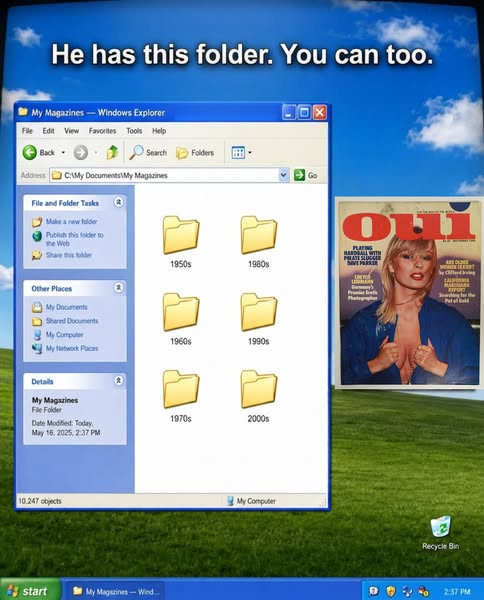This screenshot has height=600, width=484.
Task: Go up one folder level
Action: (112, 152)
